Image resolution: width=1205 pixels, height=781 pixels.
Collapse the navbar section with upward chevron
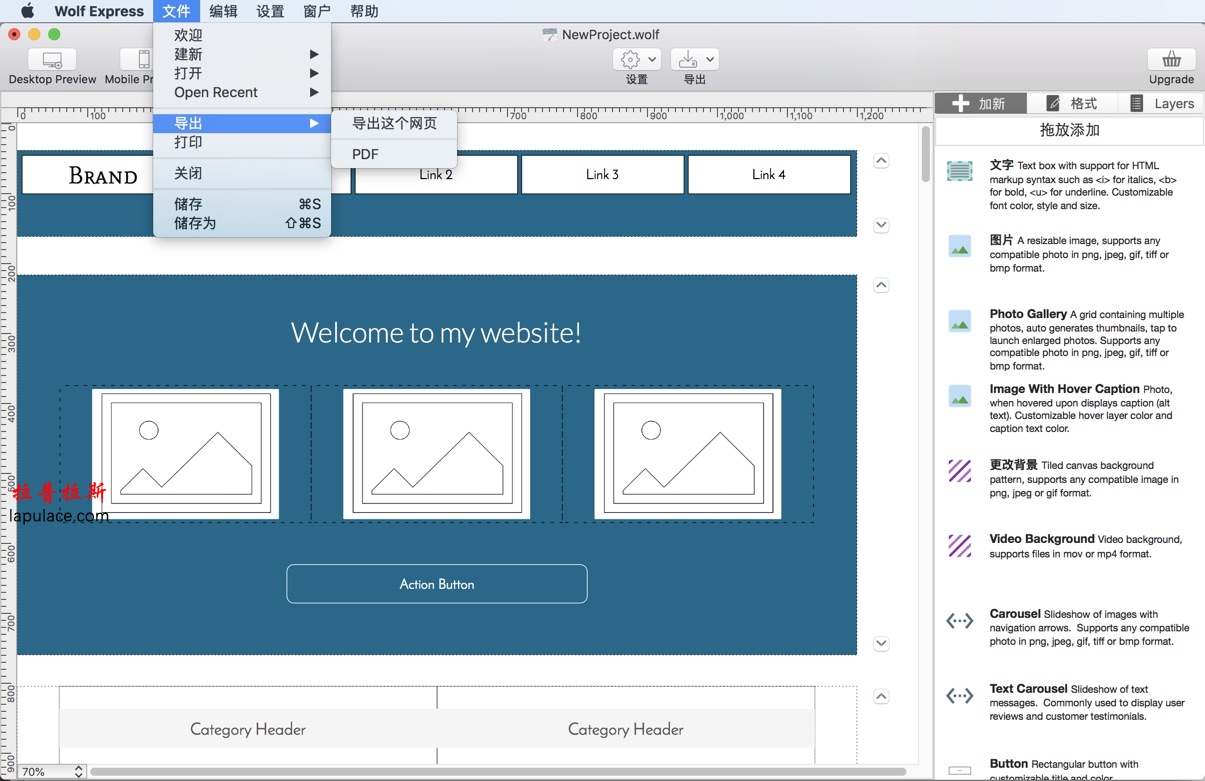[881, 158]
